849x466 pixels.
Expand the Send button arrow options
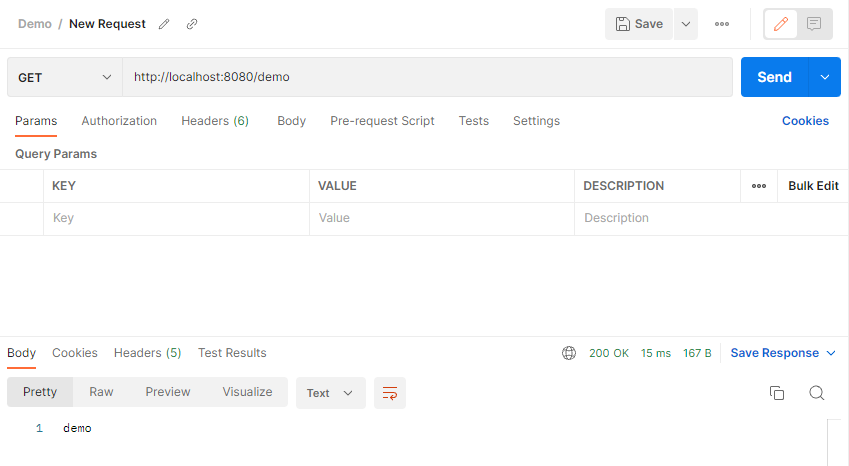(x=825, y=77)
